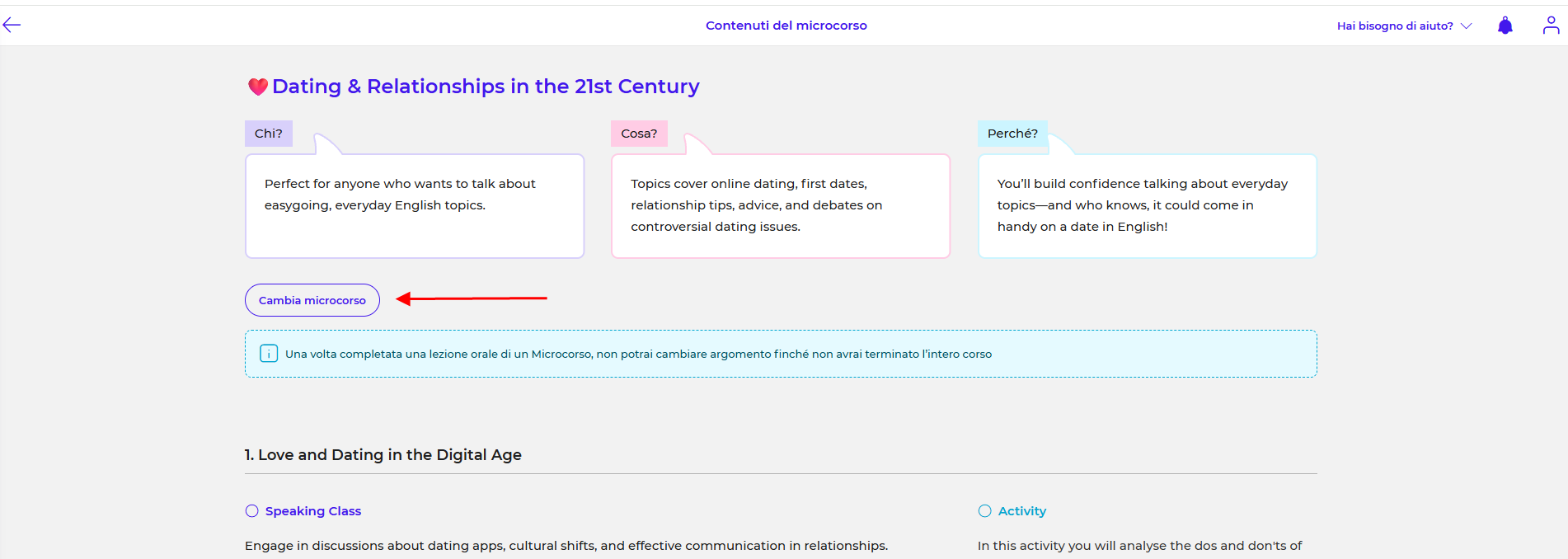
Task: Select the Chi? label tab
Action: click(x=269, y=134)
